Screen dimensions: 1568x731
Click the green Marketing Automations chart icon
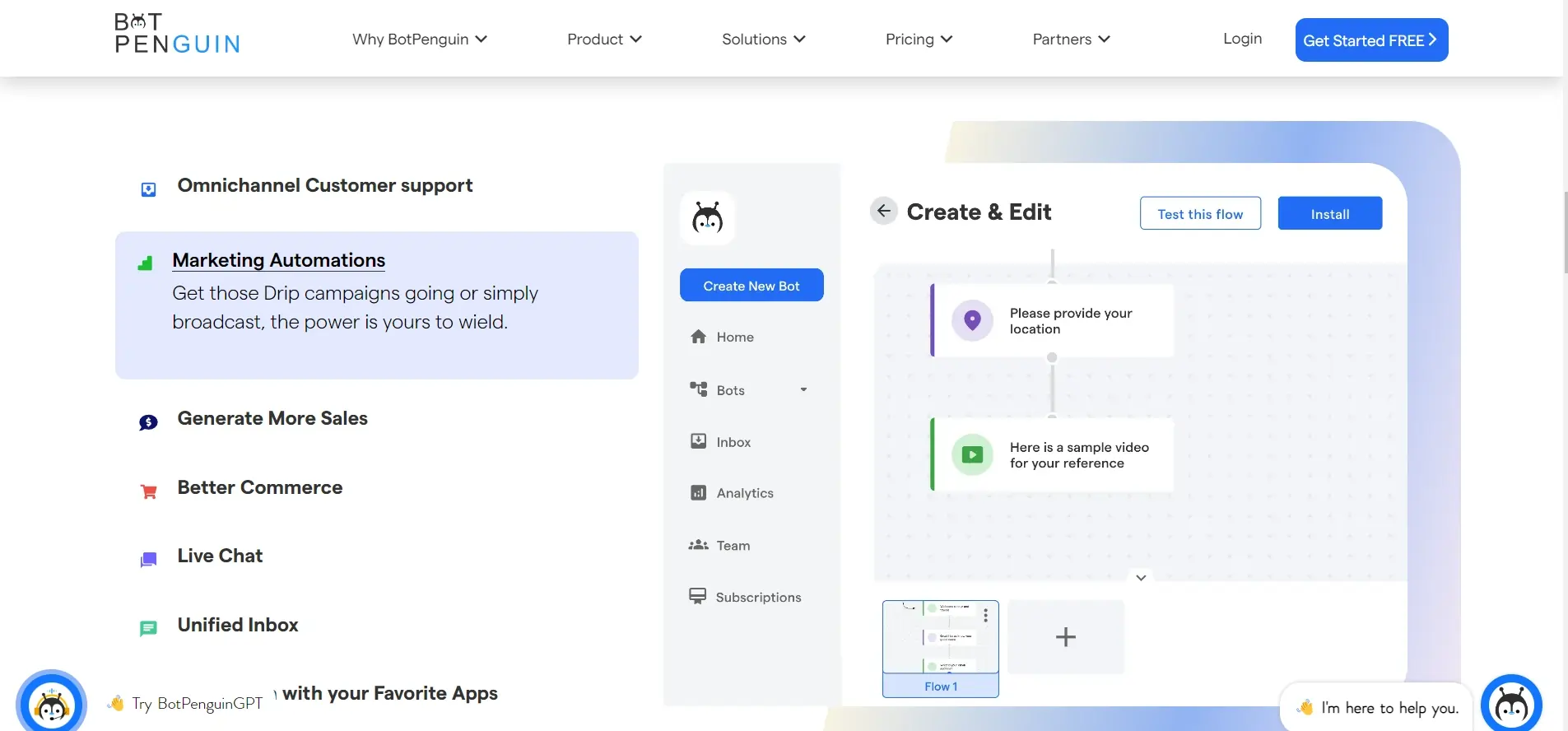[146, 263]
